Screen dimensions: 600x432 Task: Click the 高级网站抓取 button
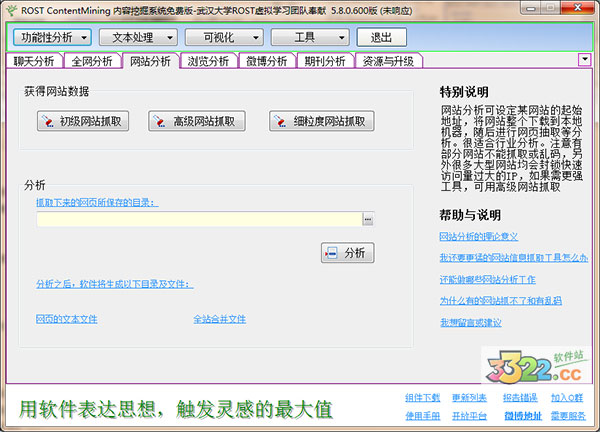pyautogui.click(x=197, y=121)
